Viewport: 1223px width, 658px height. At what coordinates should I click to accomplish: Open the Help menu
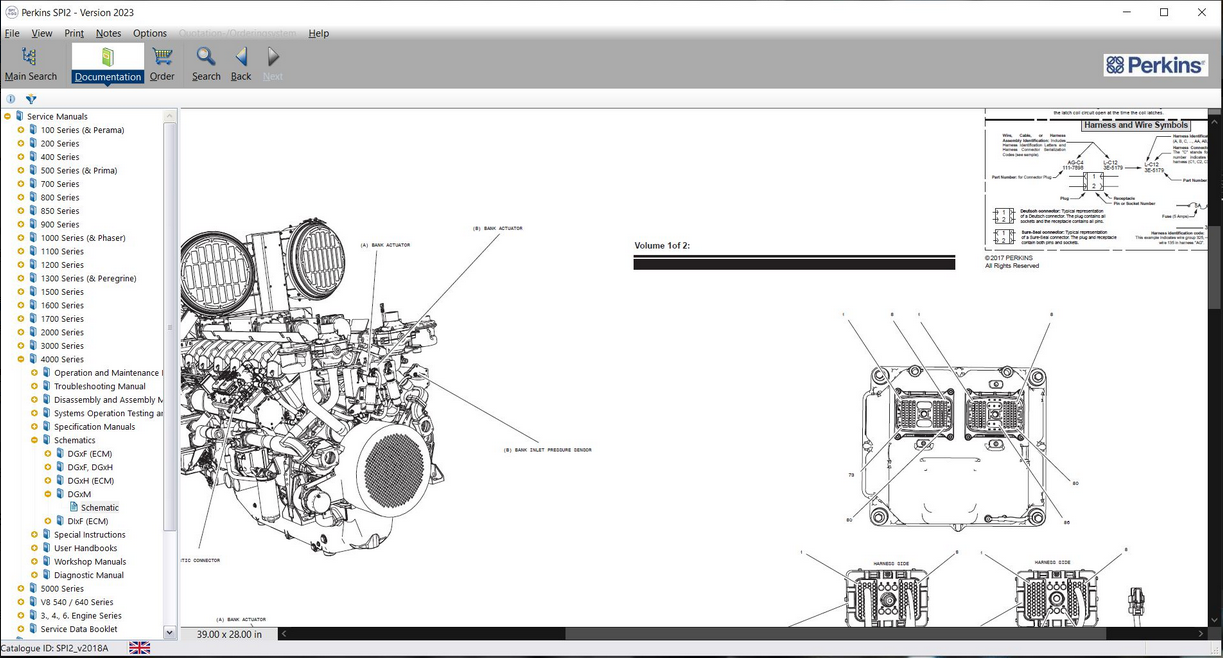point(319,33)
